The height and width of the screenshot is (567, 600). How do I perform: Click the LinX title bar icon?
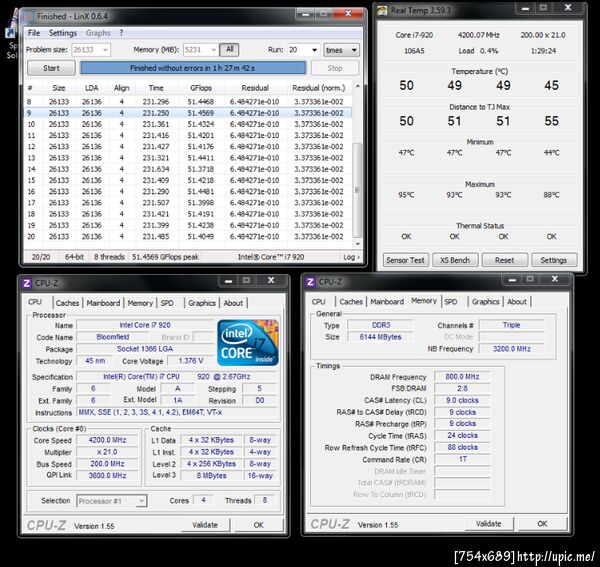(x=28, y=16)
